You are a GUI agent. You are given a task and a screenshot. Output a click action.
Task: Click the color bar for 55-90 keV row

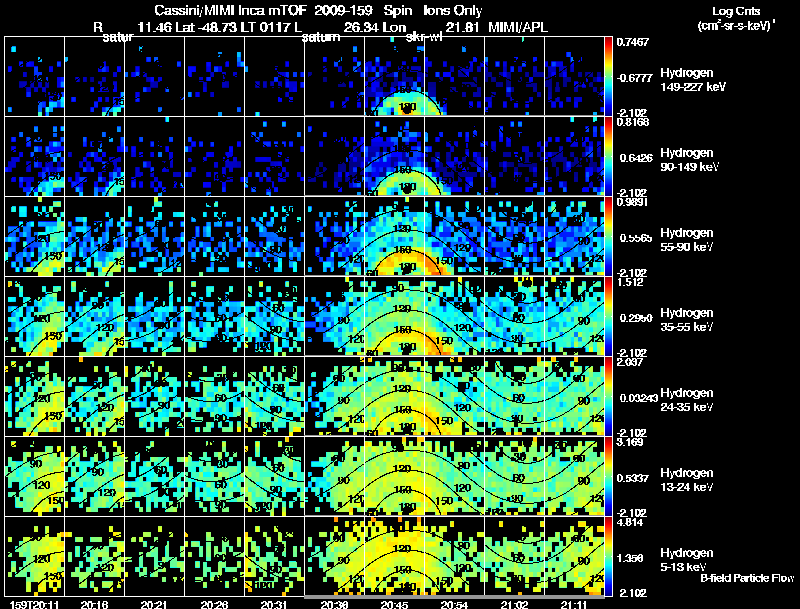click(608, 237)
